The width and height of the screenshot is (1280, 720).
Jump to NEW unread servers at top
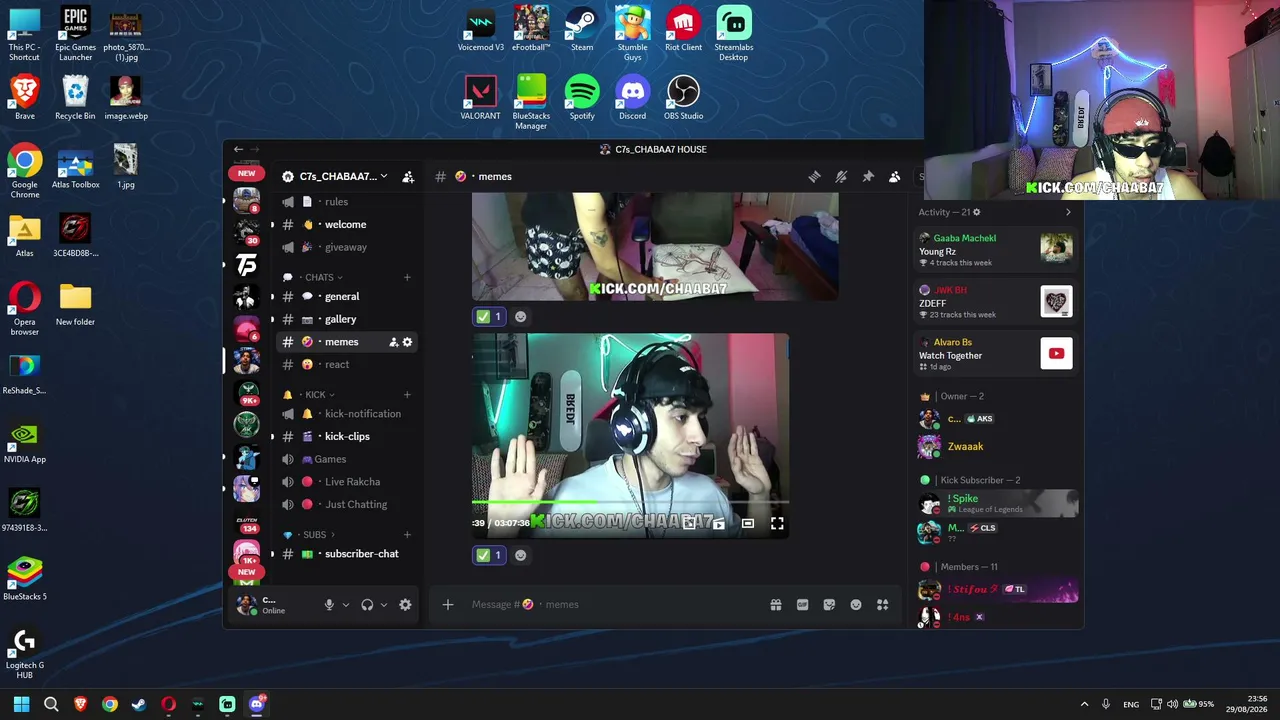(246, 173)
